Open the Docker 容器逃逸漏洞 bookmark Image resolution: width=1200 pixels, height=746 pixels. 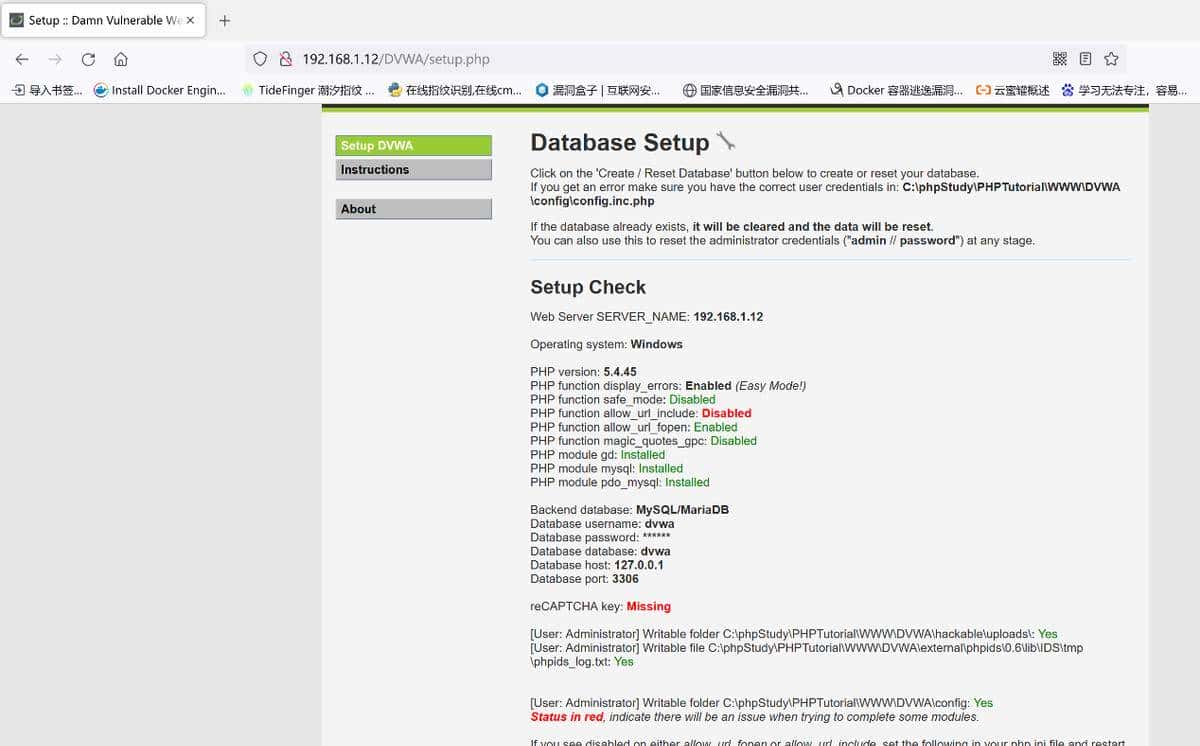[896, 90]
